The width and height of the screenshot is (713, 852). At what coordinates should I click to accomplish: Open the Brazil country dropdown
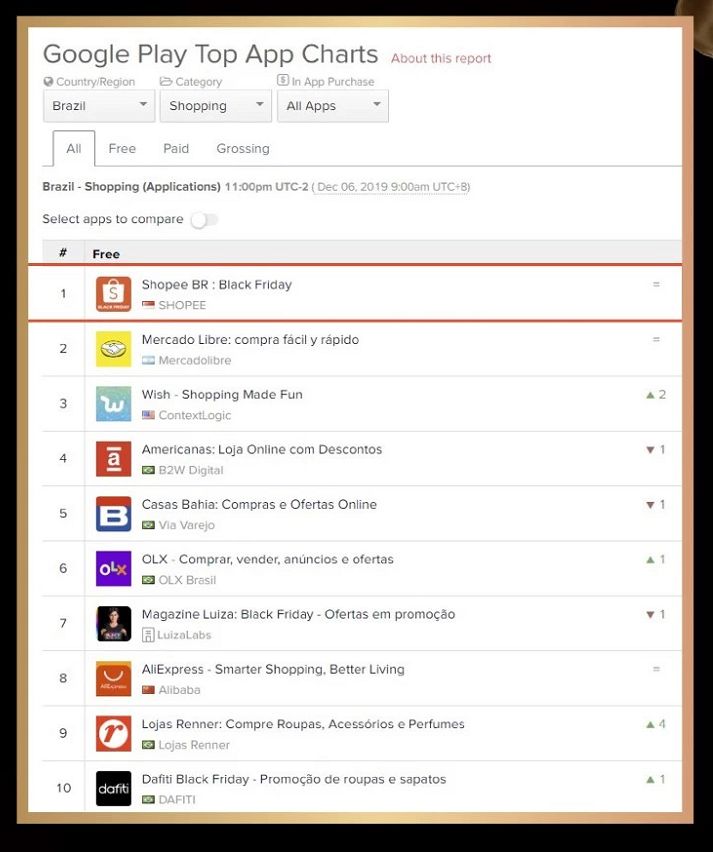click(99, 106)
